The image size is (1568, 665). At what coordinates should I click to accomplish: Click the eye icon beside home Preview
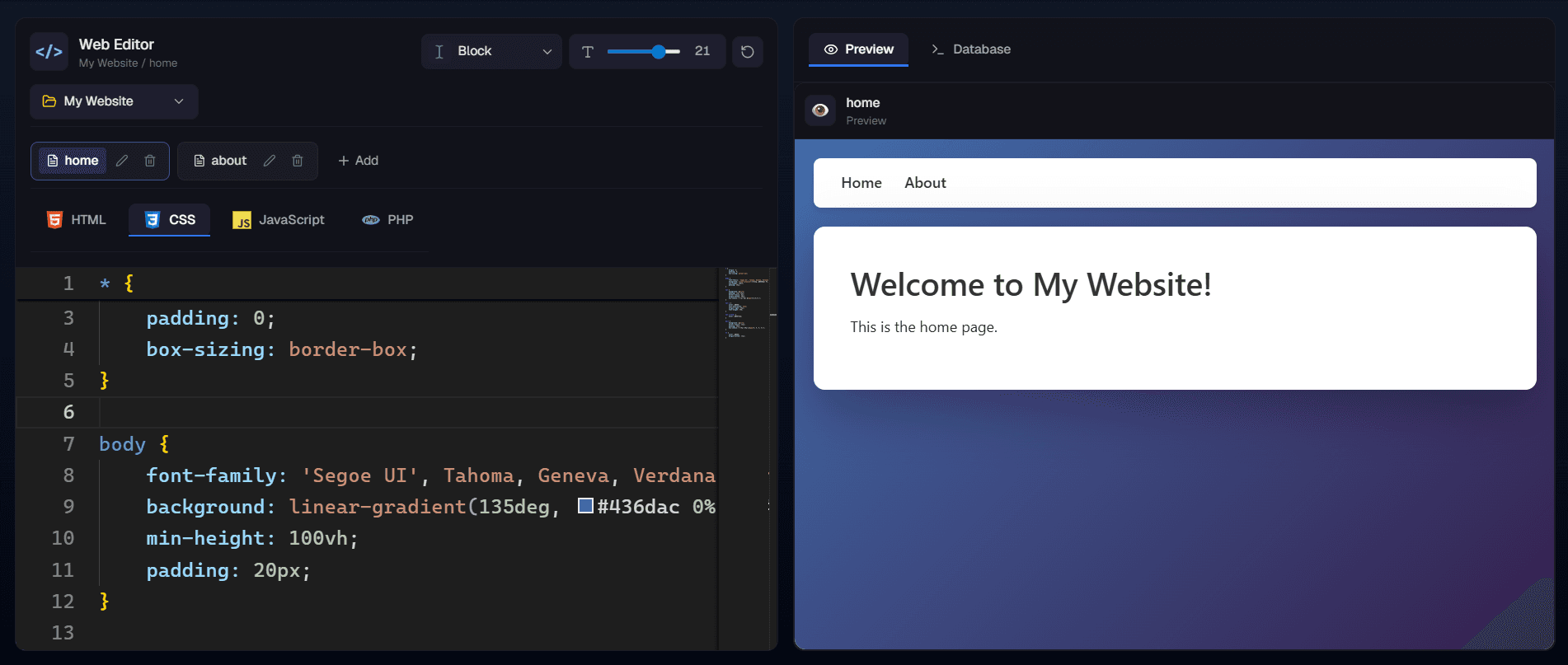coord(820,110)
